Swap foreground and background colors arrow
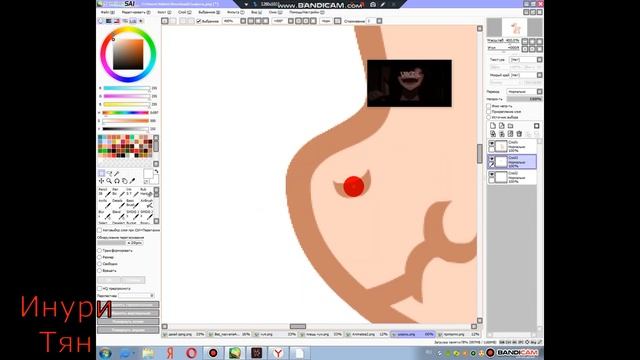The image size is (640, 360). (x=156, y=172)
